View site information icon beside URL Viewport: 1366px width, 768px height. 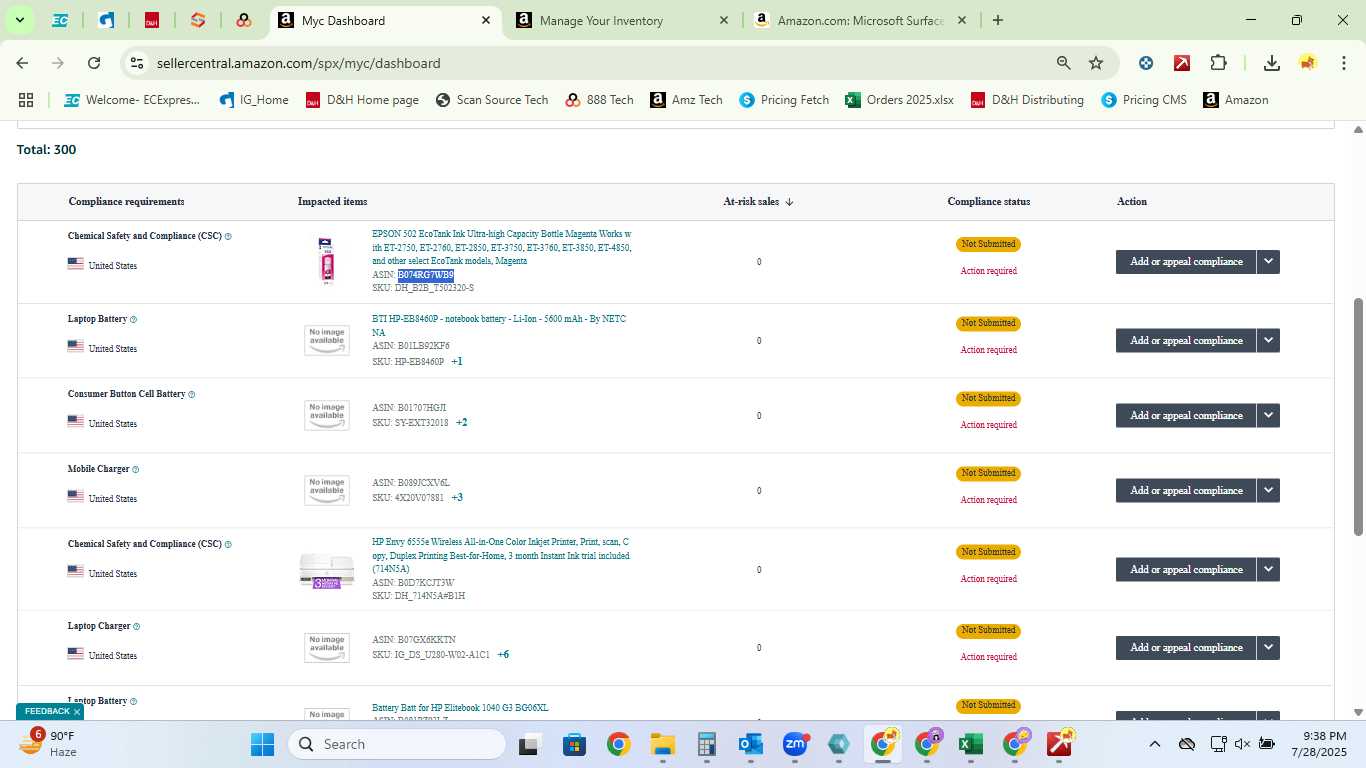(x=138, y=63)
